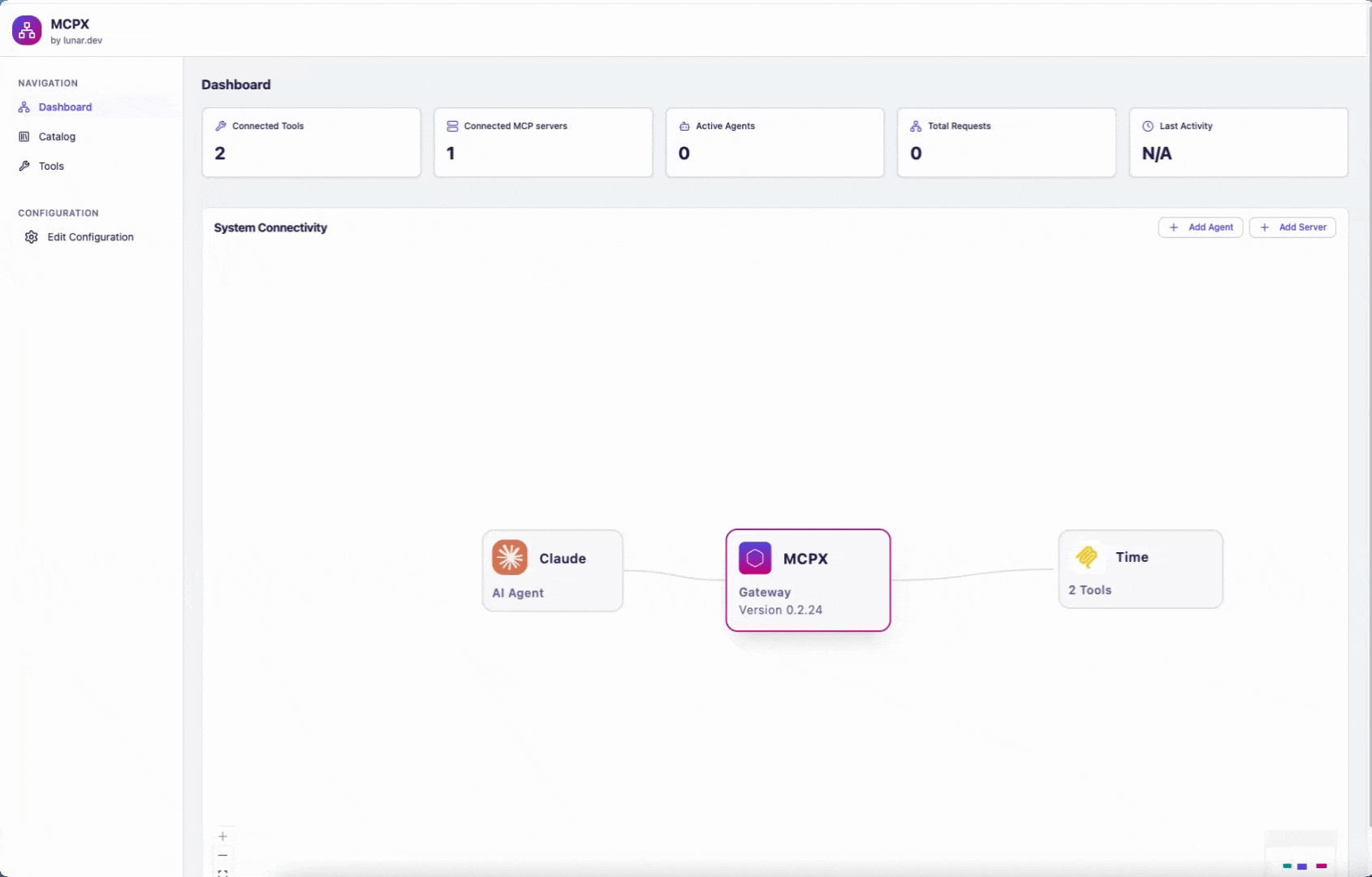
Task: Click the Edit Configuration gear icon
Action: point(32,237)
